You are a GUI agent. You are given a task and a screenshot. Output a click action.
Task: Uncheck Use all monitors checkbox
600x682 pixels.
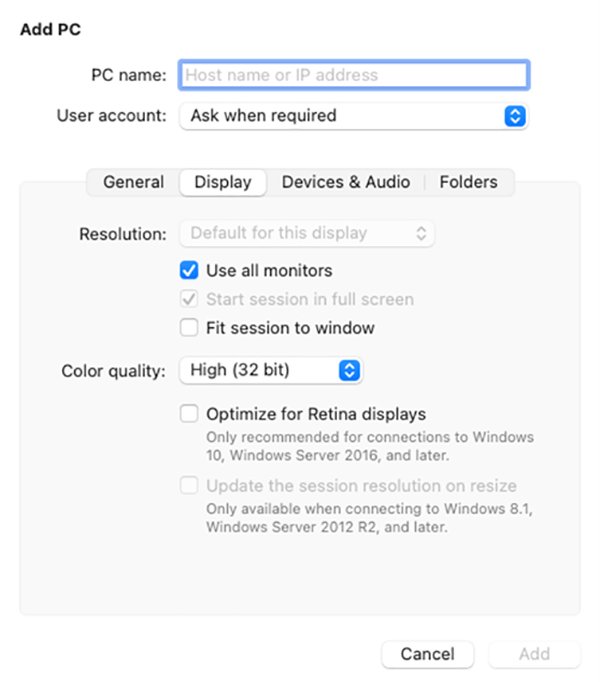[x=189, y=270]
